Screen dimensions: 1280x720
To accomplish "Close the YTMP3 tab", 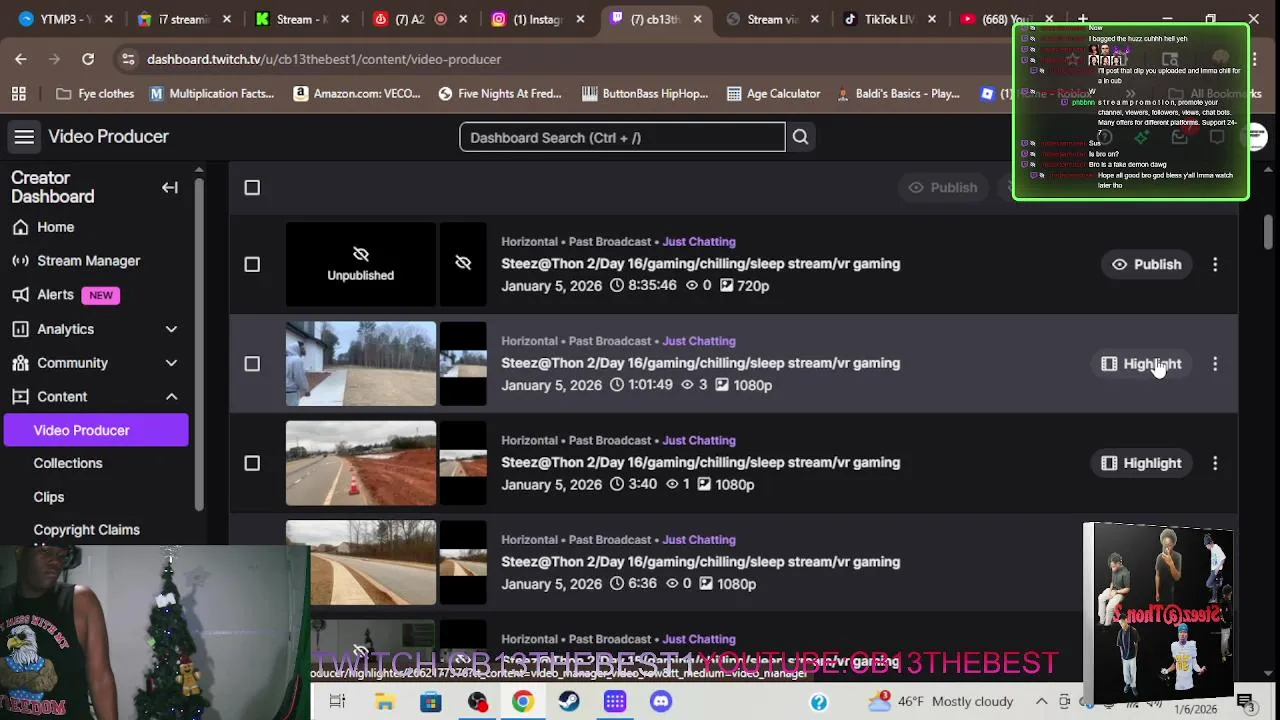I will (x=109, y=19).
